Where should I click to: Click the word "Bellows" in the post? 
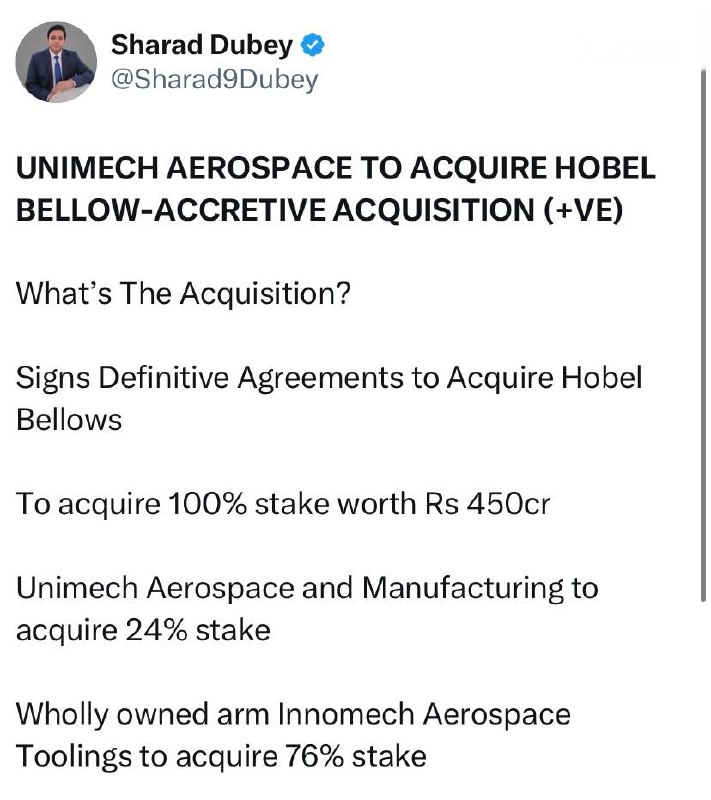69,420
